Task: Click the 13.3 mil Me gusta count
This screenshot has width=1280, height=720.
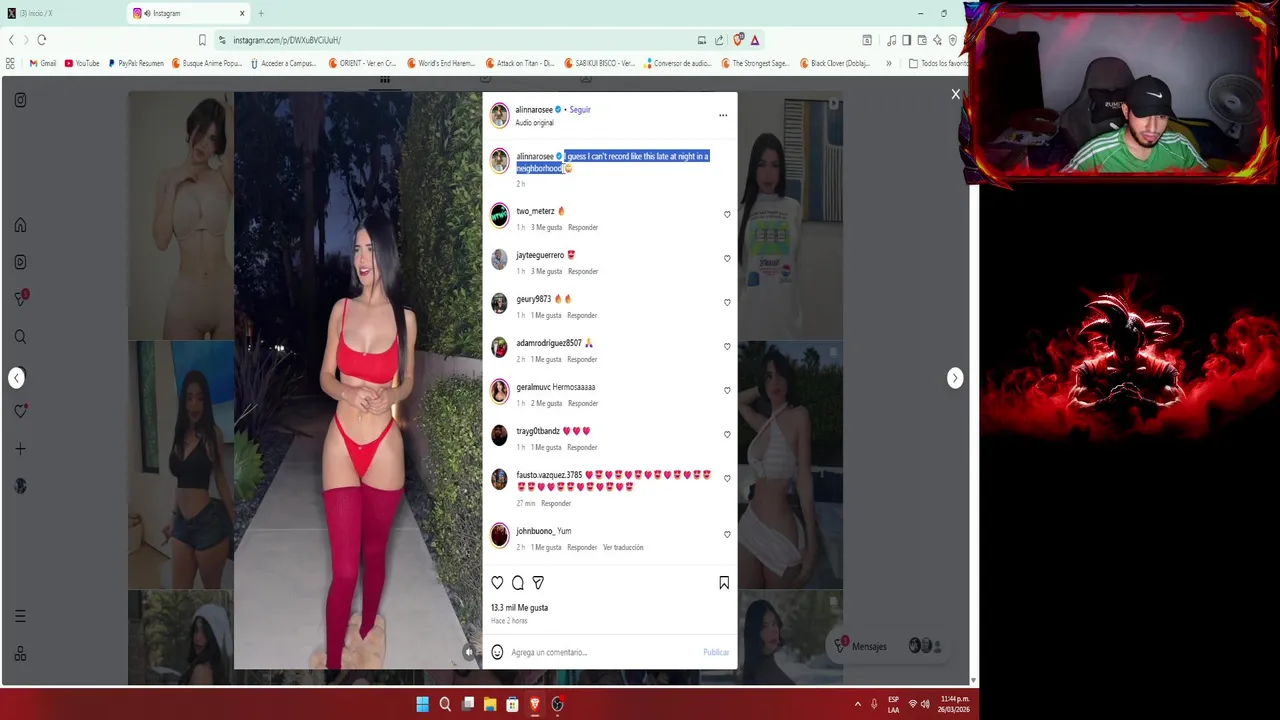Action: (x=519, y=607)
